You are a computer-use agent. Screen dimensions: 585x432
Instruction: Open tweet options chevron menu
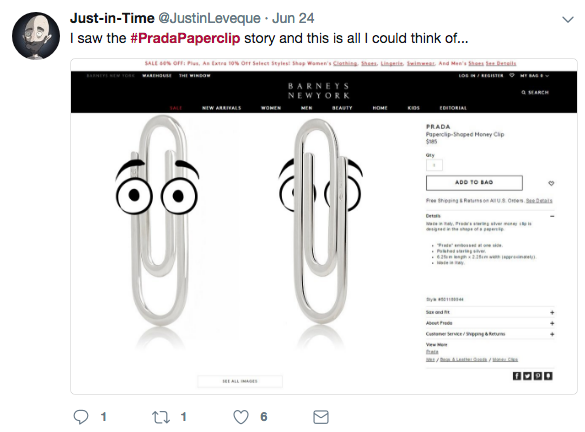coord(568,19)
